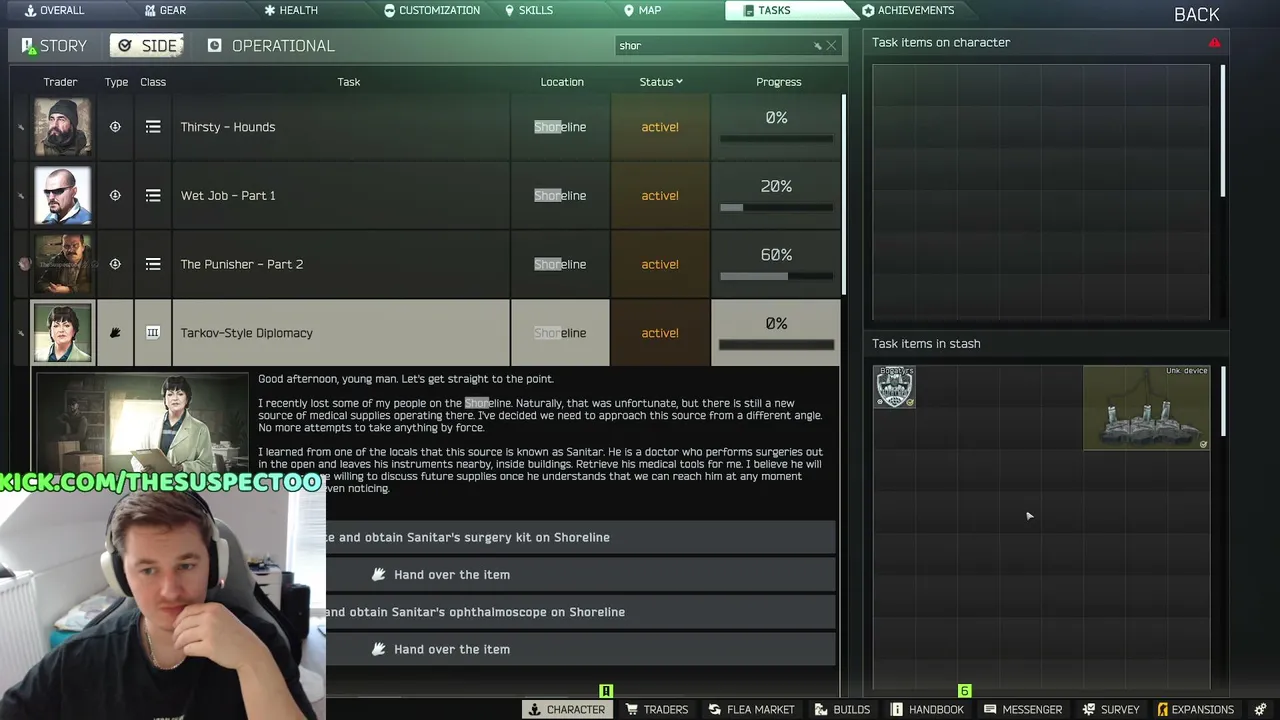The width and height of the screenshot is (1280, 720).
Task: Click the trader portrait for Wet Job – Part 1
Action: (x=63, y=195)
